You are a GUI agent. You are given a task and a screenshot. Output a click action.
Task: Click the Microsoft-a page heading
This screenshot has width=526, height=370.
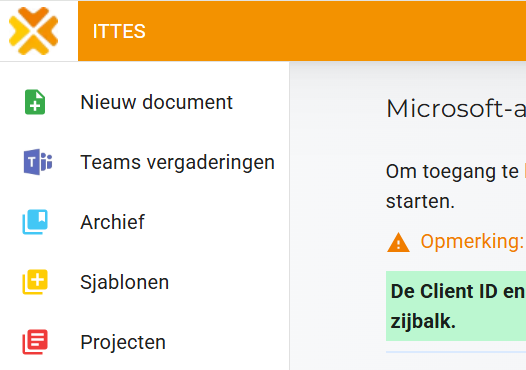[456, 109]
